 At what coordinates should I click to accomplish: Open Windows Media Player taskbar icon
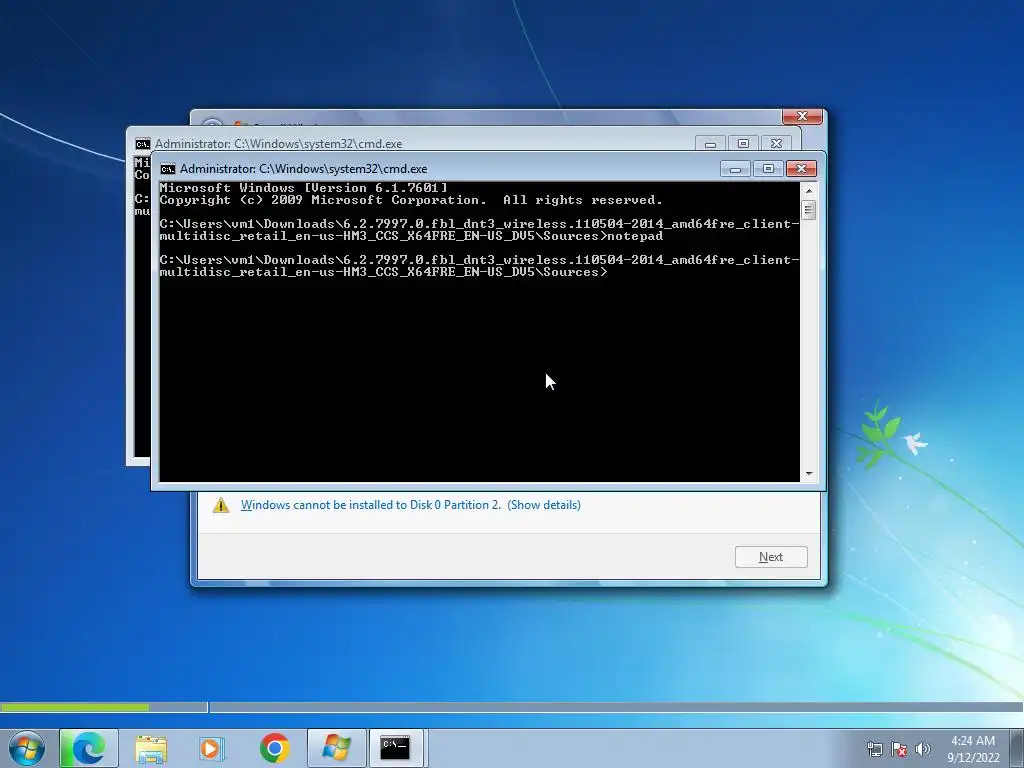coord(211,748)
